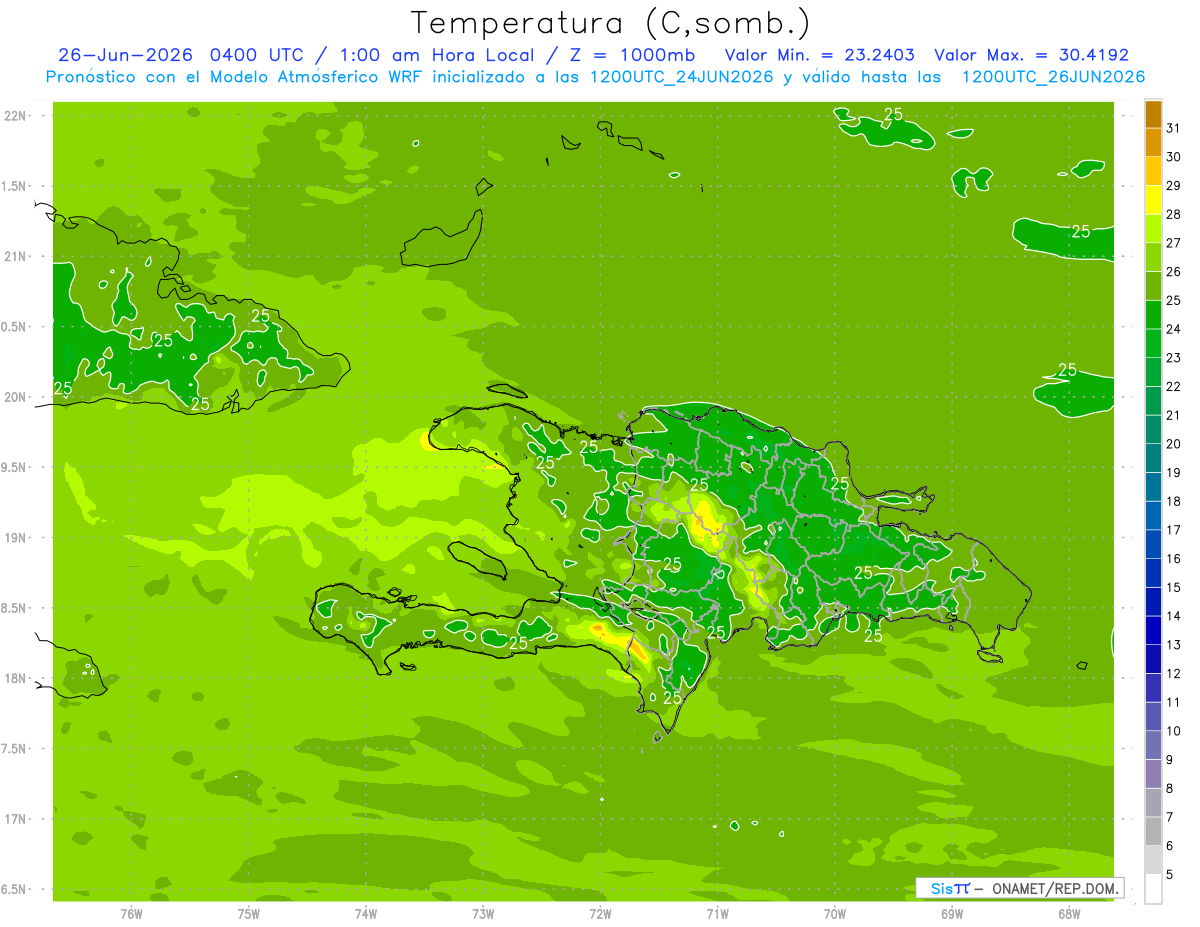Click the '19N' latitude axis label
Viewport: 1200px width, 927px height.
[x=15, y=537]
